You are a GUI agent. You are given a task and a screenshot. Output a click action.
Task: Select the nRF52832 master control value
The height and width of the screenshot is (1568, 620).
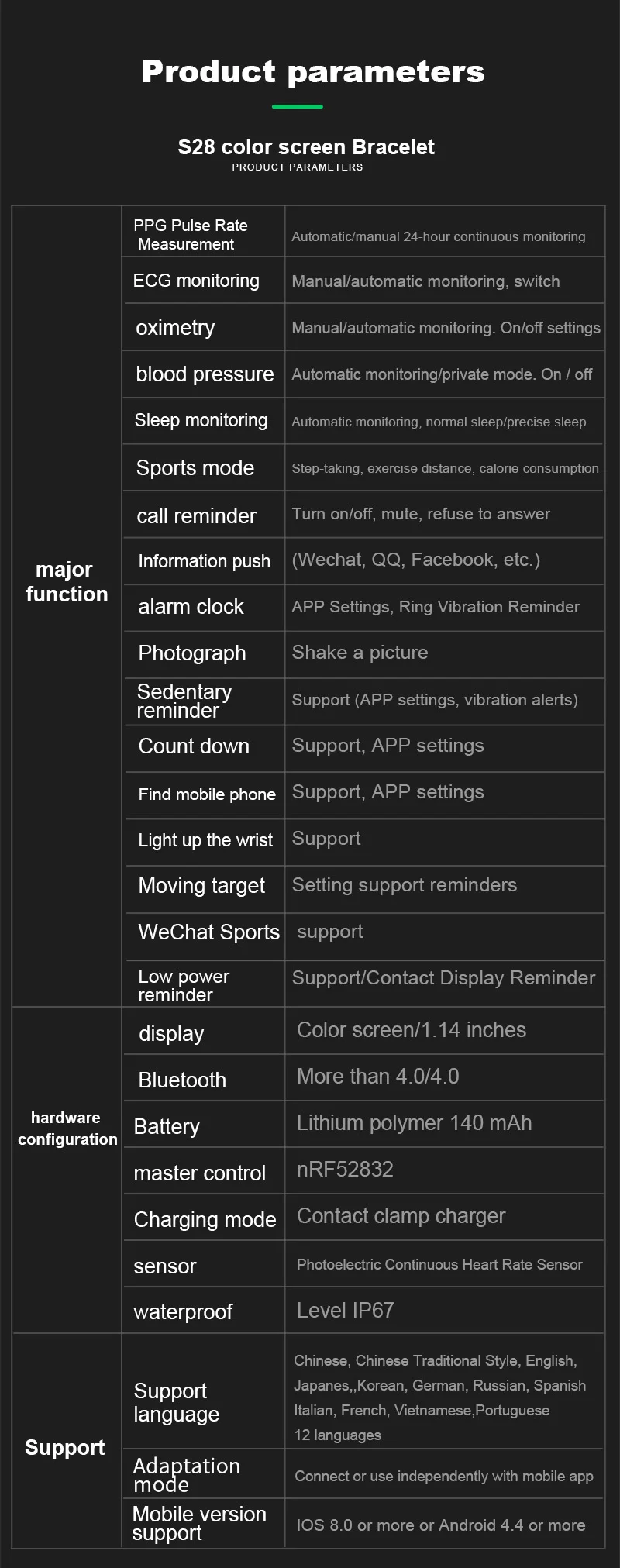click(345, 1169)
